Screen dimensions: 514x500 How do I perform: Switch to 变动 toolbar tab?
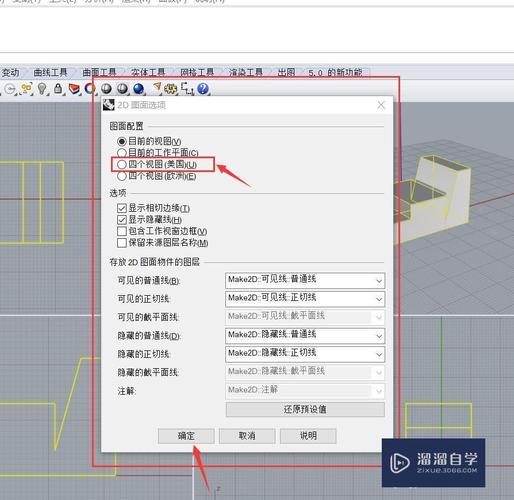11,72
